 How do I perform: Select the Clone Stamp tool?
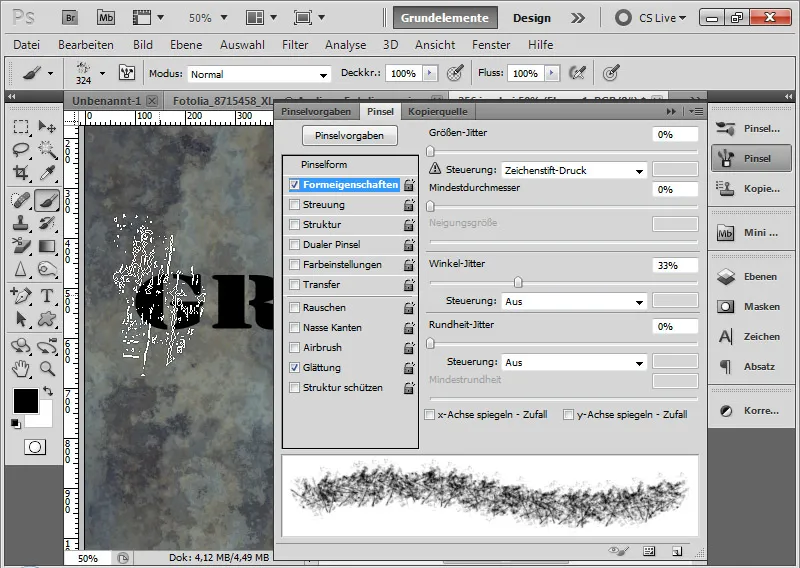[21, 223]
